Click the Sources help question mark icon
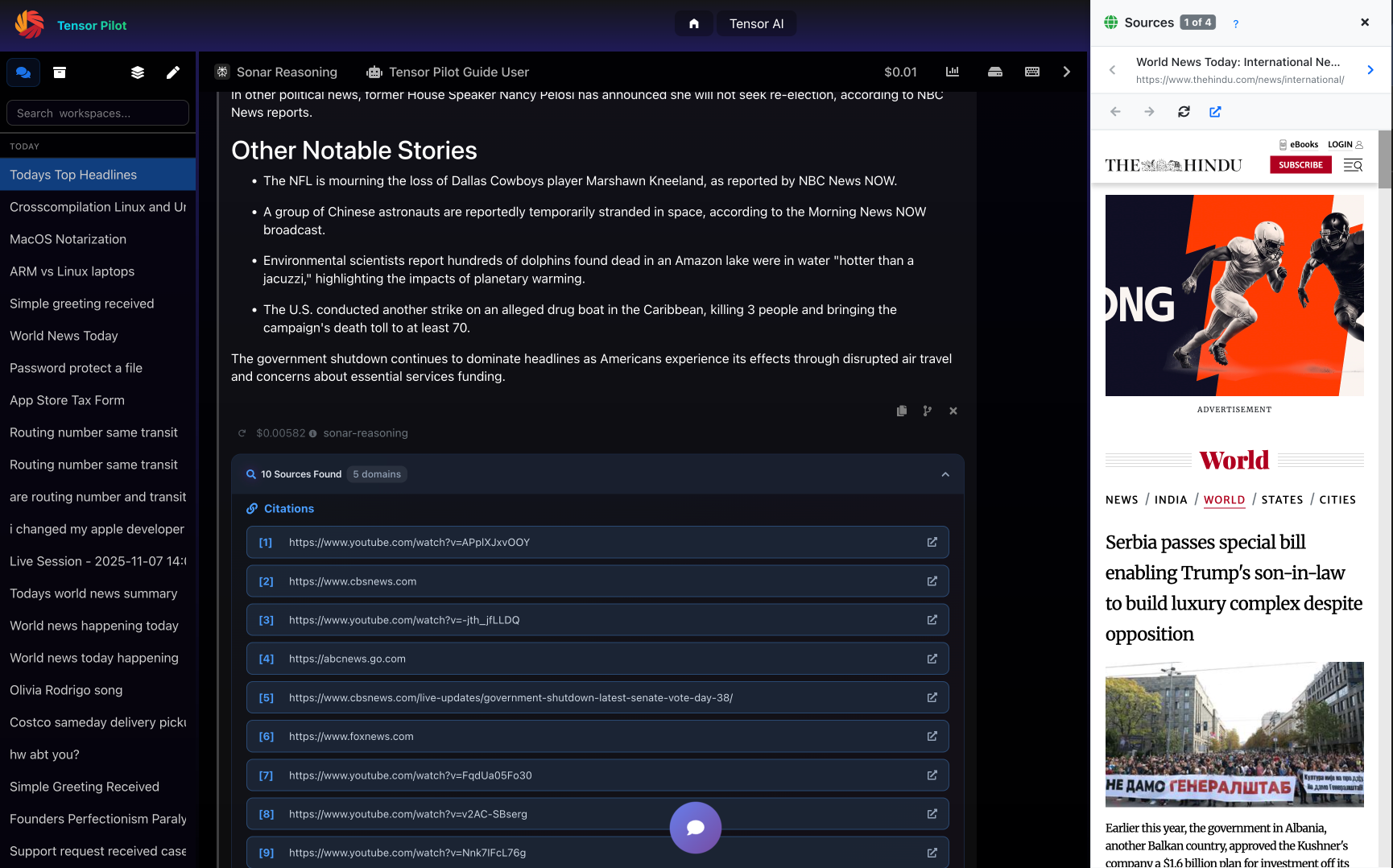 point(1235,23)
